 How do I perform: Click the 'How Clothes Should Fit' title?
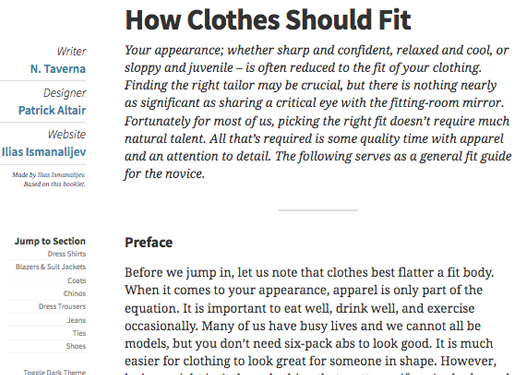click(x=268, y=20)
